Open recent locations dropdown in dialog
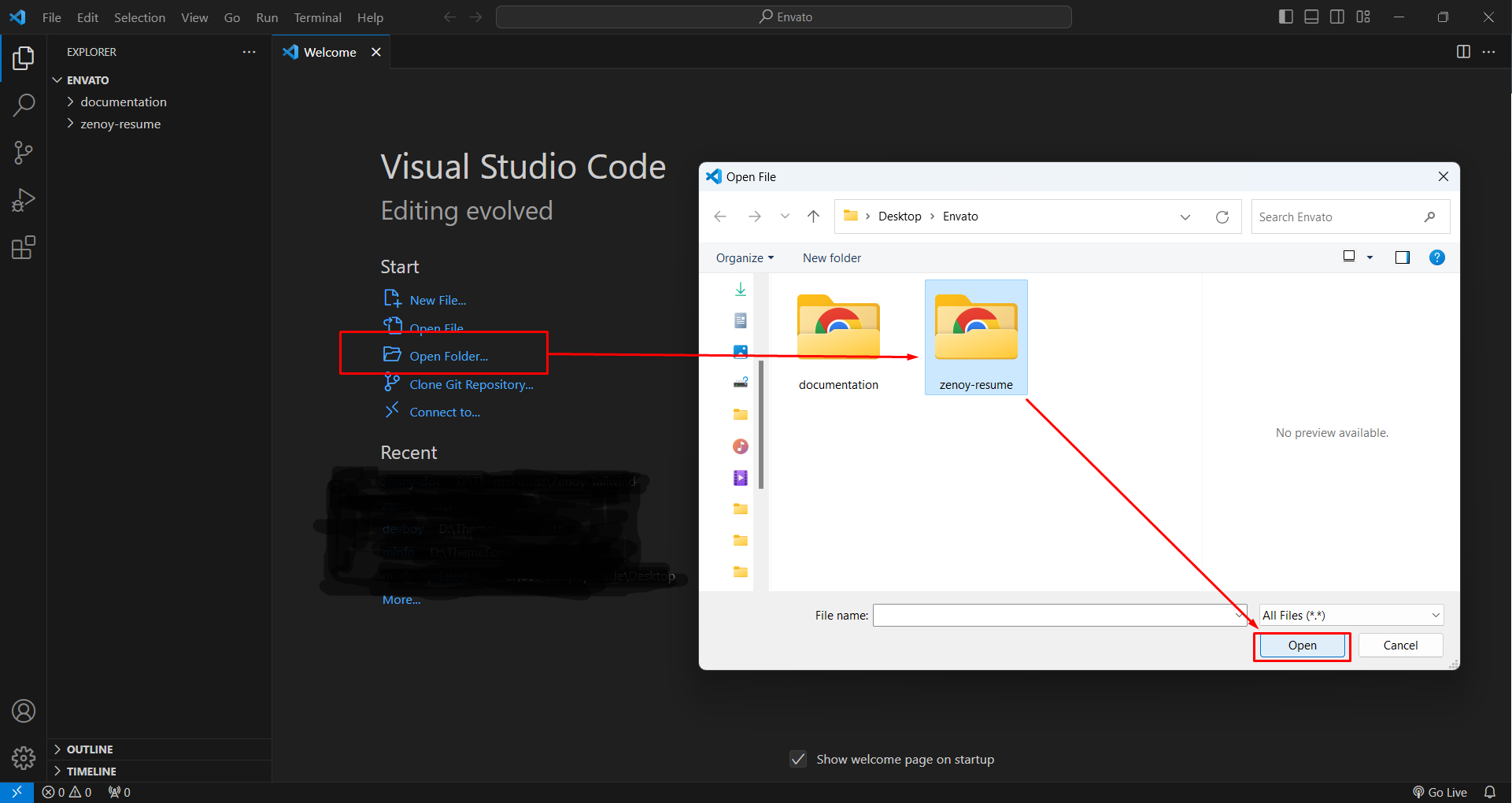The height and width of the screenshot is (803, 1512). (785, 216)
